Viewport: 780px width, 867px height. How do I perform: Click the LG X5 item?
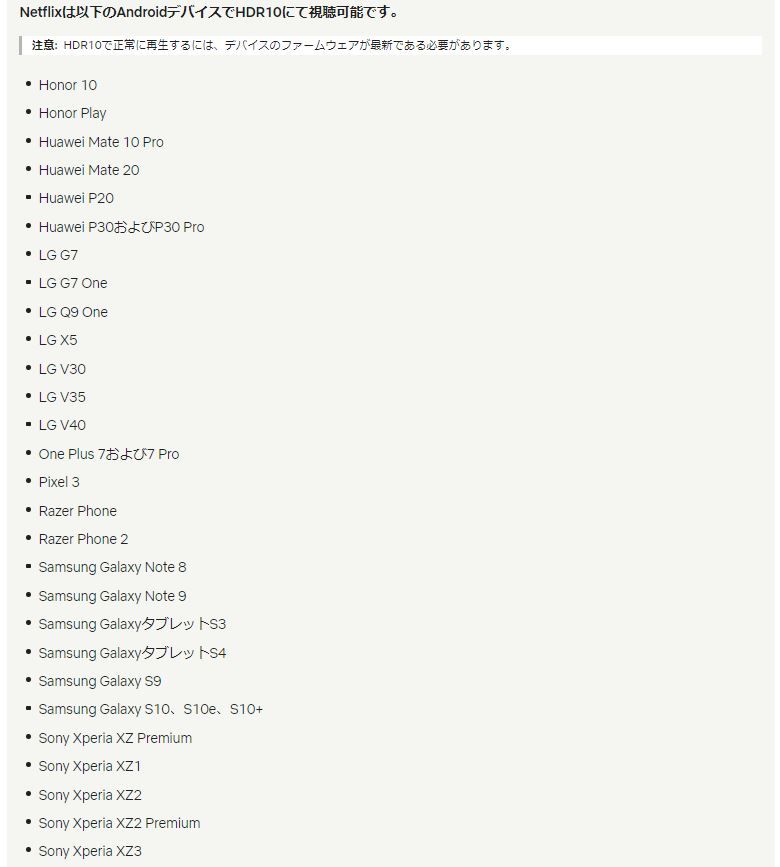(58, 340)
